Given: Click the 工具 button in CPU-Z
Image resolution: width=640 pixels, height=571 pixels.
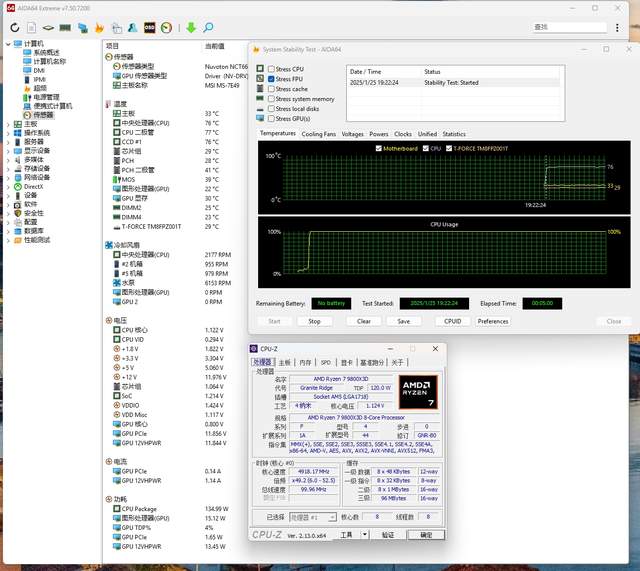Looking at the screenshot, I should [x=347, y=534].
